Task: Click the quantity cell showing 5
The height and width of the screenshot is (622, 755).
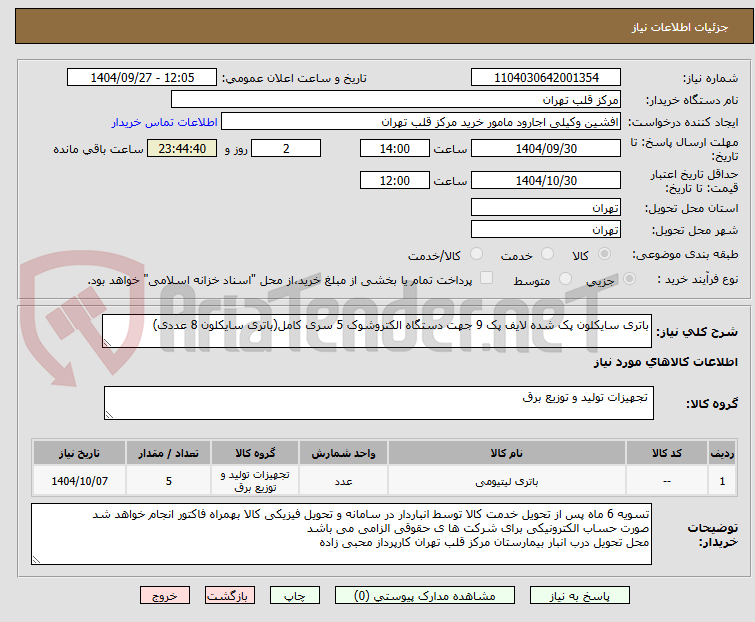Action: pos(169,480)
